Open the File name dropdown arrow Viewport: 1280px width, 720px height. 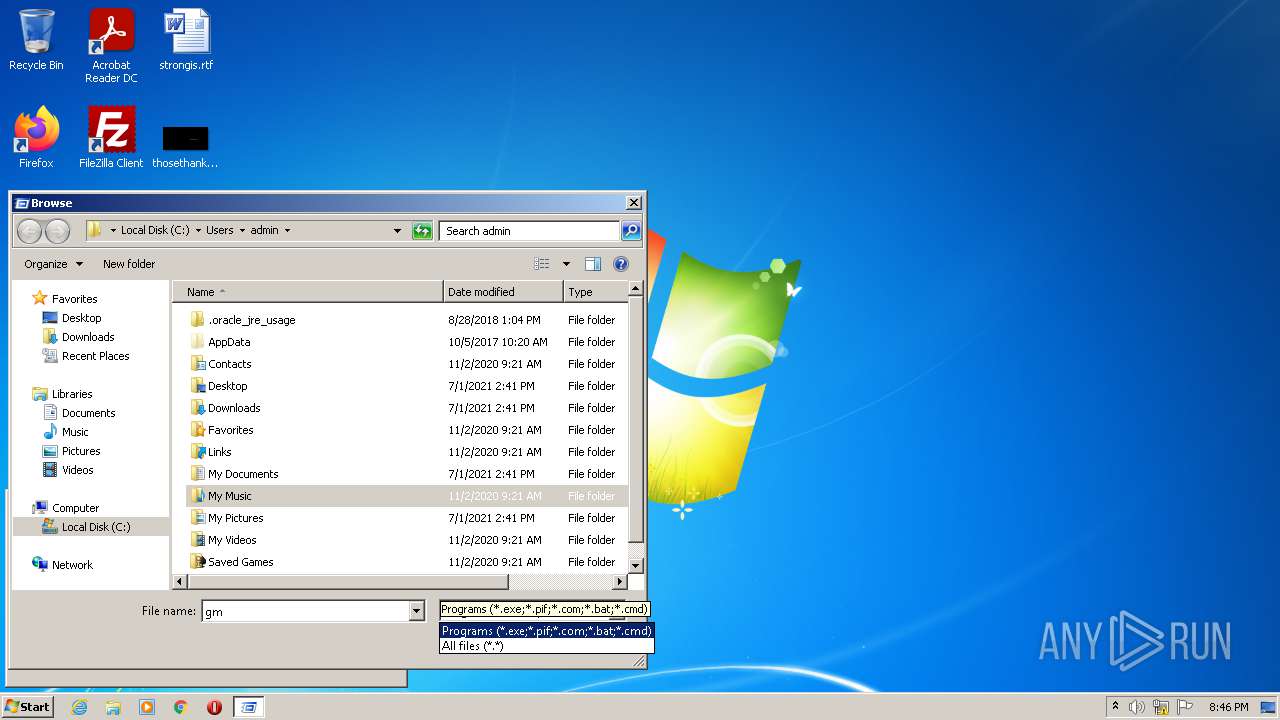417,611
